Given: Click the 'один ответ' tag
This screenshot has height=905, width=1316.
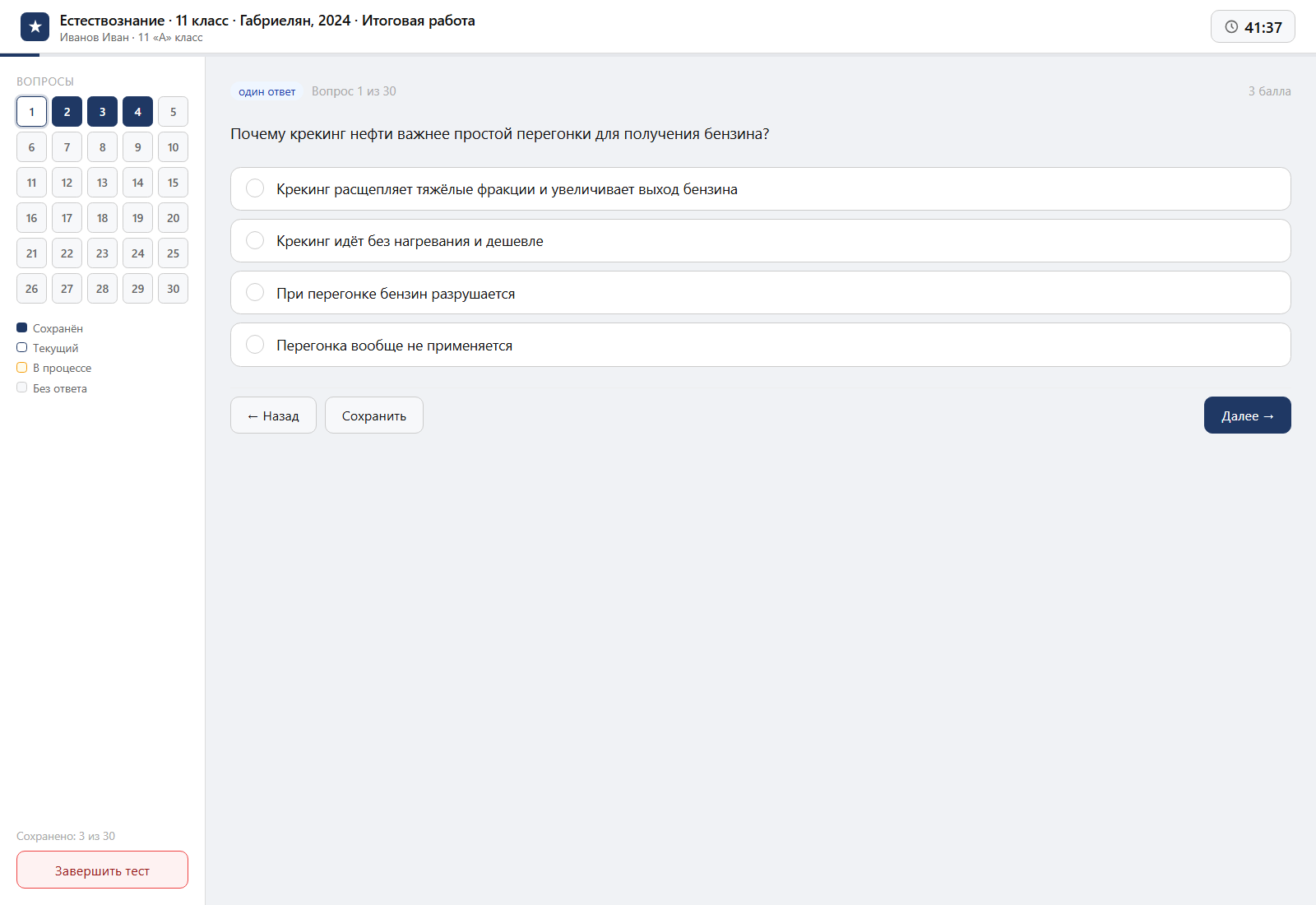Looking at the screenshot, I should pyautogui.click(x=266, y=91).
